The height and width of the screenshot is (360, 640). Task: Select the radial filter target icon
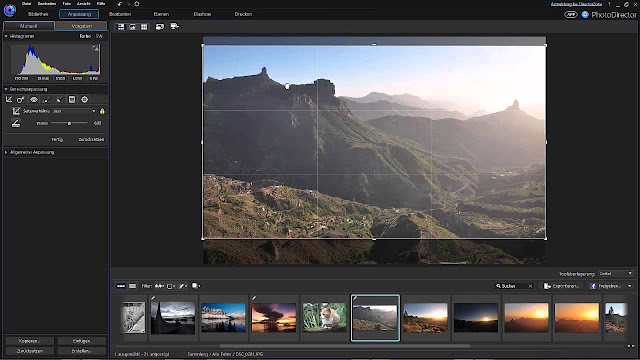(84, 100)
